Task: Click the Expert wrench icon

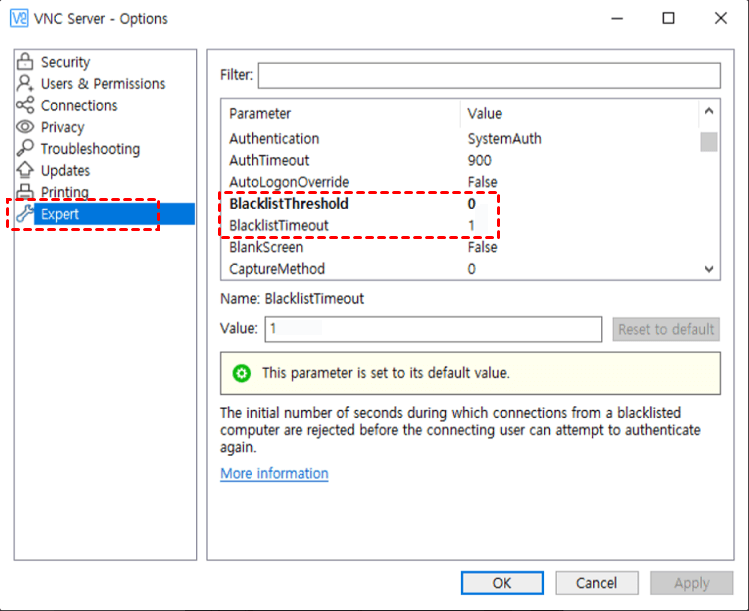Action: [x=25, y=214]
